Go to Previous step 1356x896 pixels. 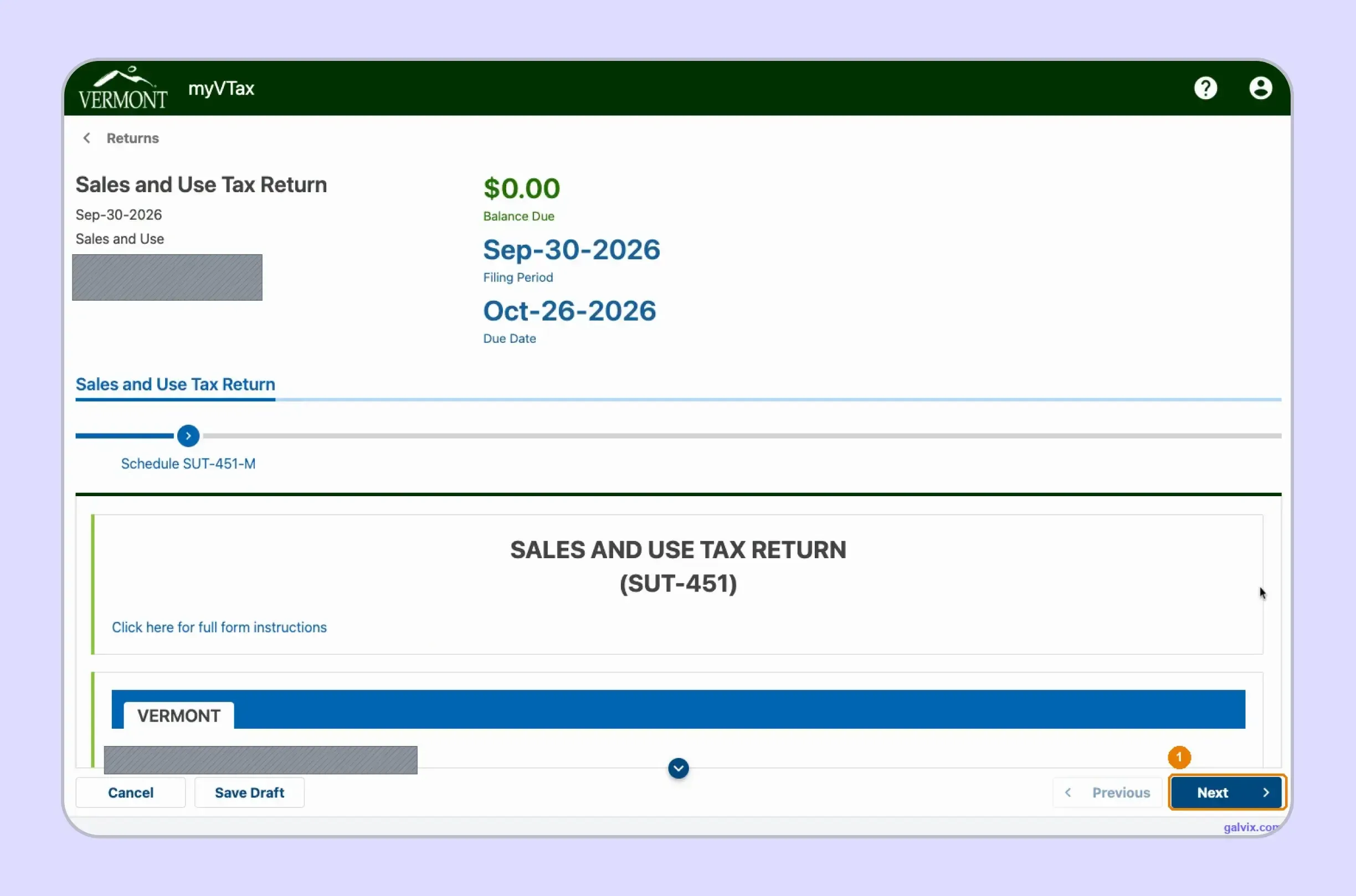[x=1107, y=792]
